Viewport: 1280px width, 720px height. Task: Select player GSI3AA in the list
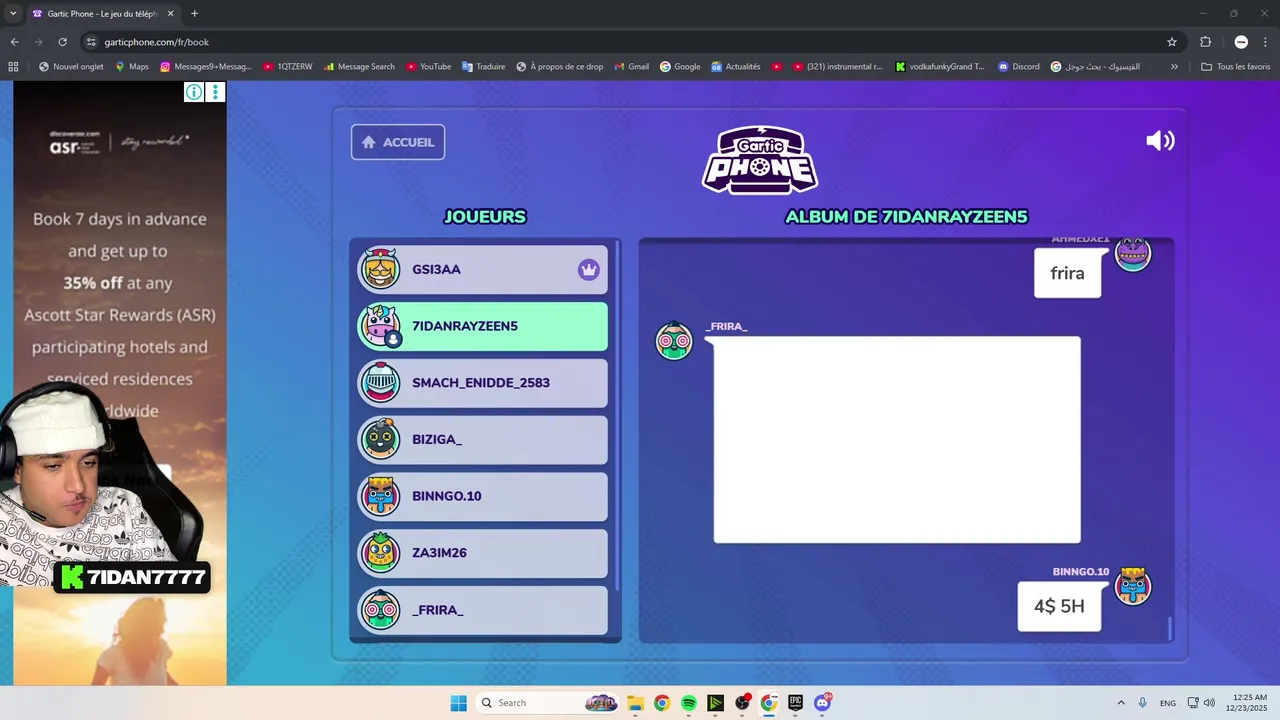(x=483, y=270)
